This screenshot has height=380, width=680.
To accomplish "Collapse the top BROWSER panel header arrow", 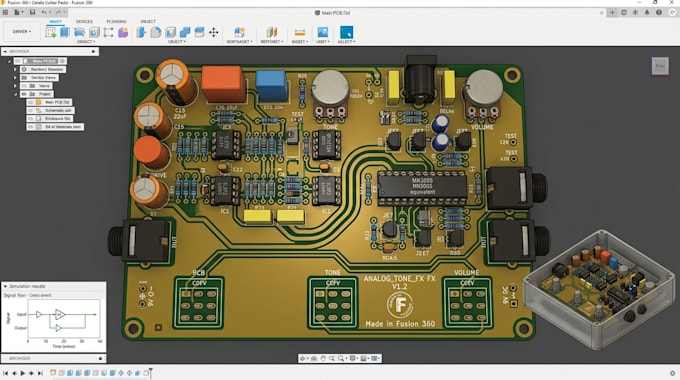I will [x=5, y=51].
